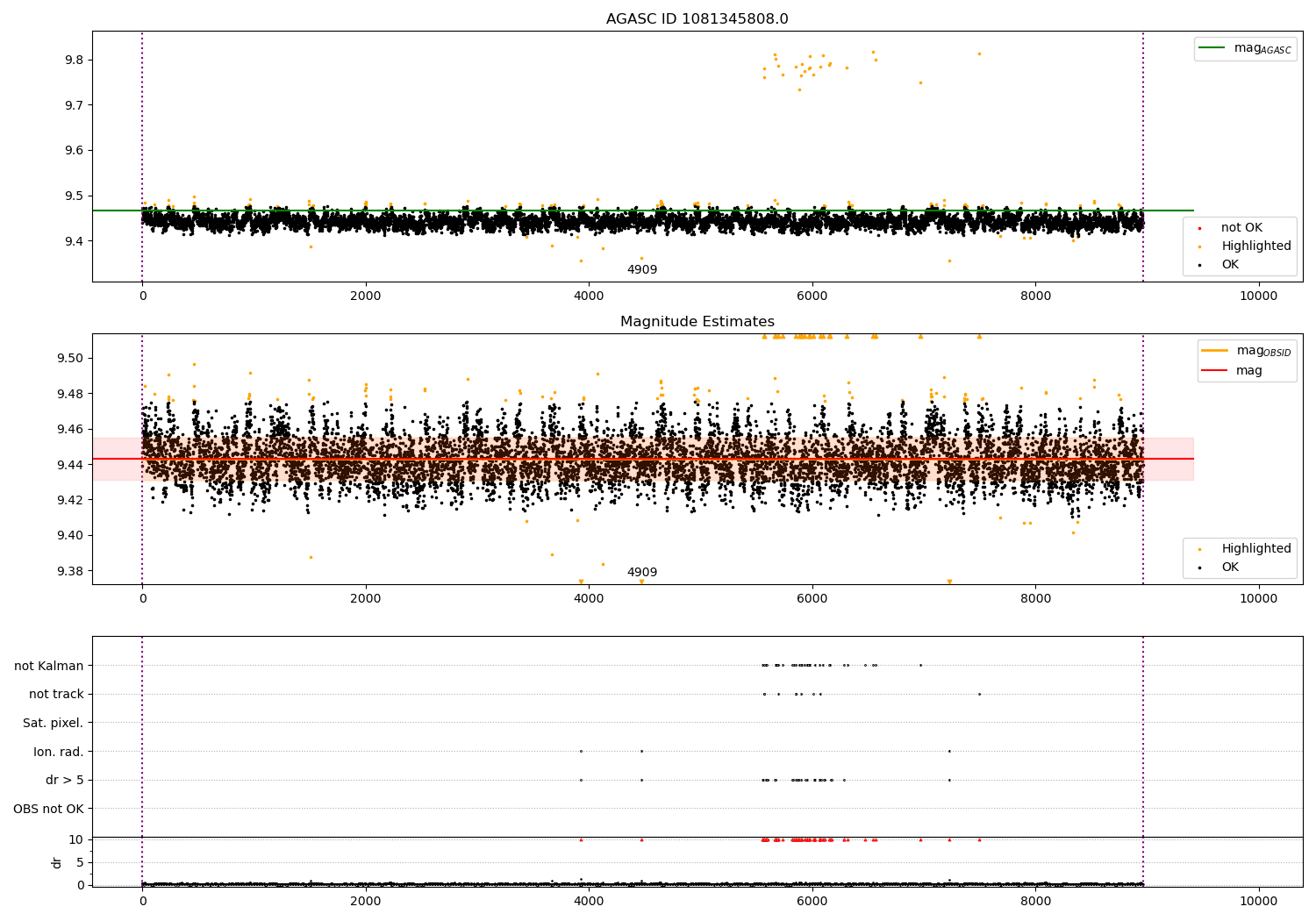Select the 'Magnitude Estimates' subplot title
The image size is (1316, 921).
pyautogui.click(x=697, y=322)
